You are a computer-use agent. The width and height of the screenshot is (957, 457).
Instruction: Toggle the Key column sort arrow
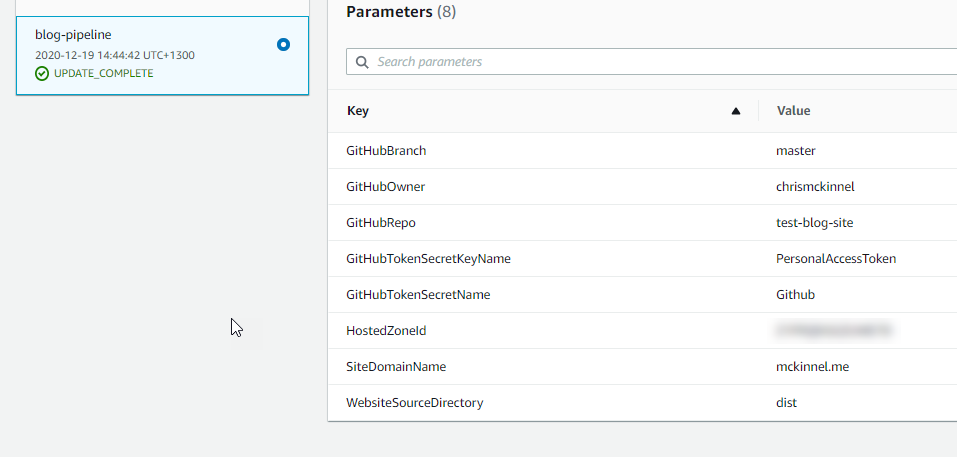click(736, 111)
